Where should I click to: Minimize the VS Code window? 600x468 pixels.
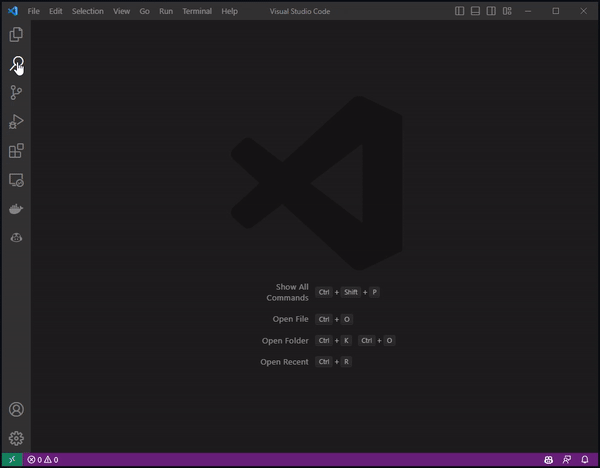528,11
